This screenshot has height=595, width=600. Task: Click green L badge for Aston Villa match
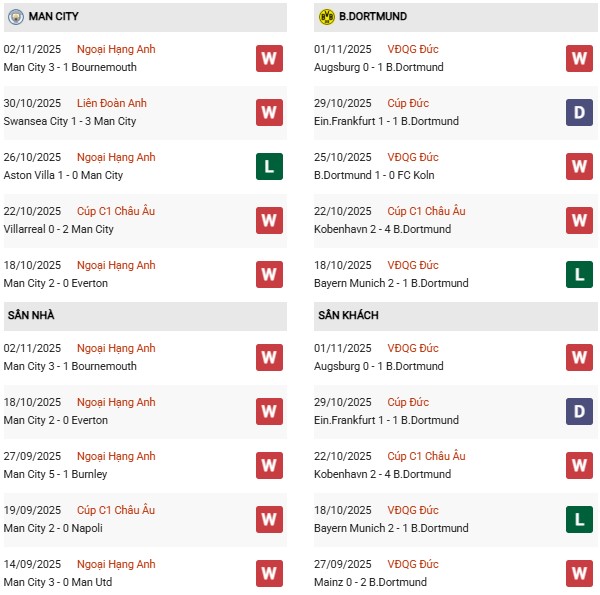point(269,166)
